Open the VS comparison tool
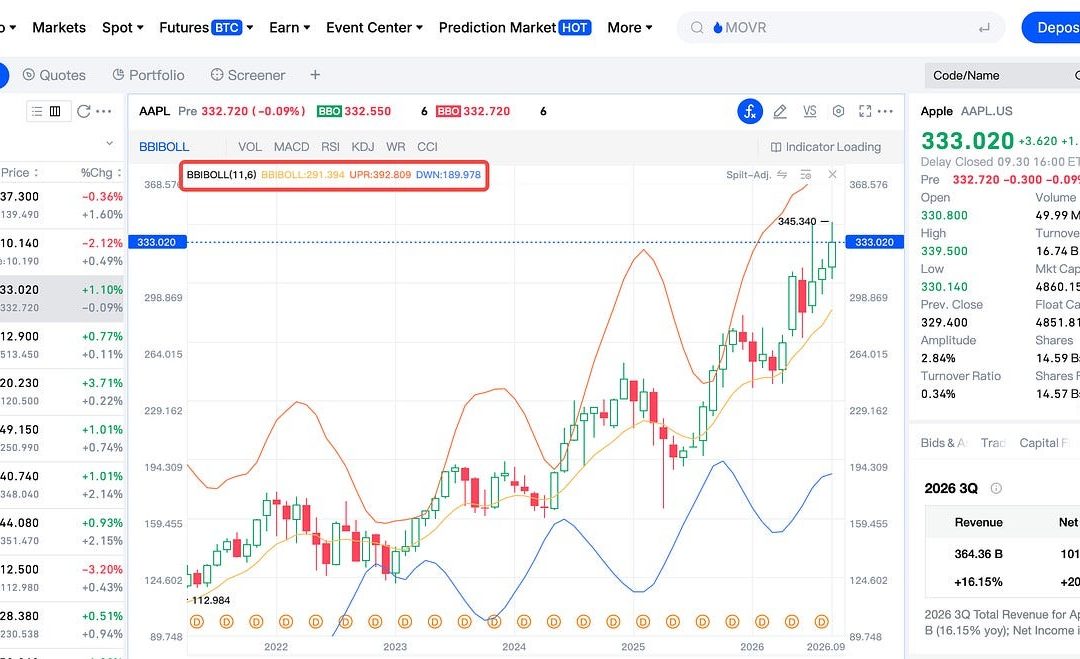This screenshot has width=1080, height=659. [x=809, y=111]
